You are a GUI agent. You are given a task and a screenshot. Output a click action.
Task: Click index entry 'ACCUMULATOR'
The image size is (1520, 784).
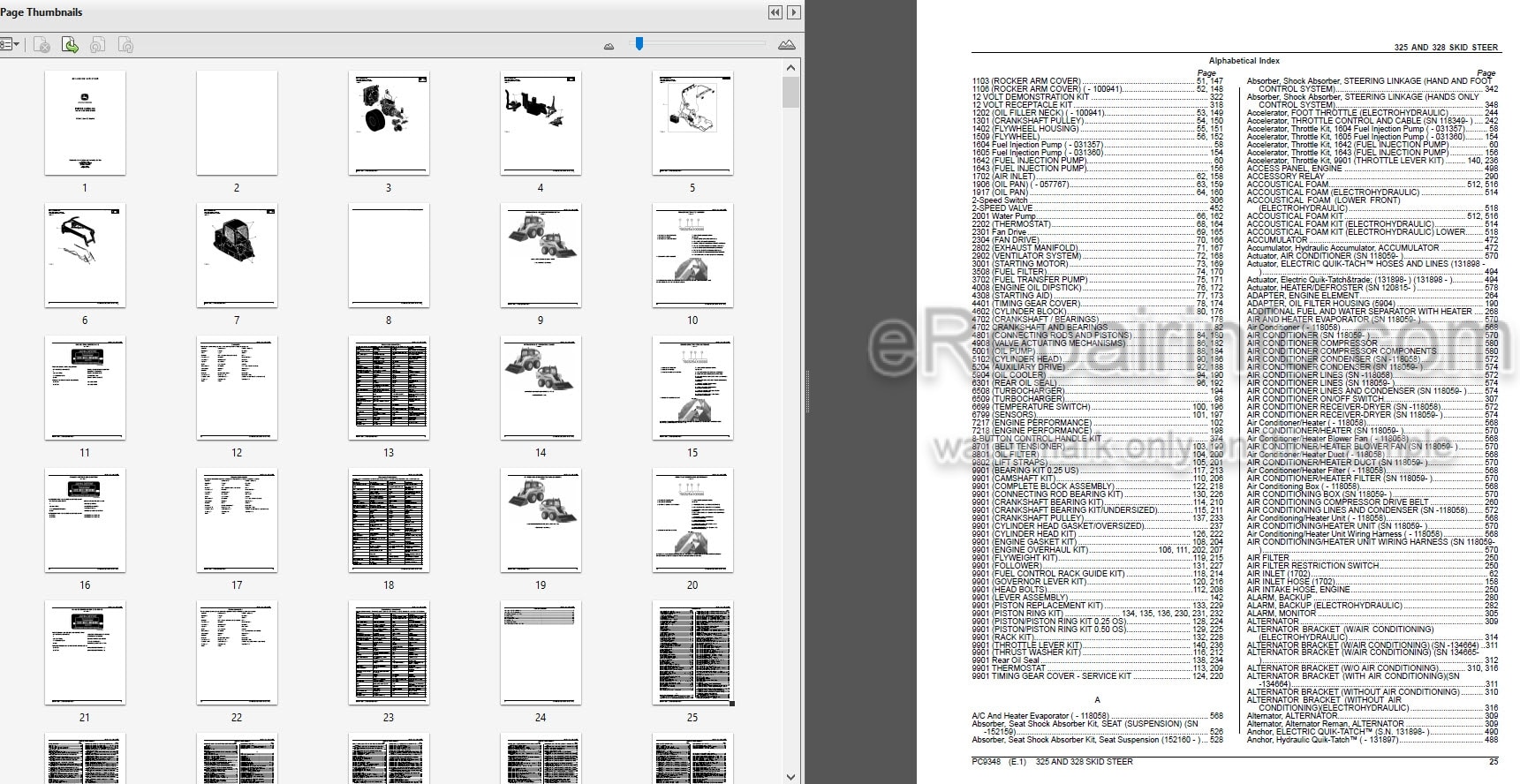pyautogui.click(x=1277, y=240)
